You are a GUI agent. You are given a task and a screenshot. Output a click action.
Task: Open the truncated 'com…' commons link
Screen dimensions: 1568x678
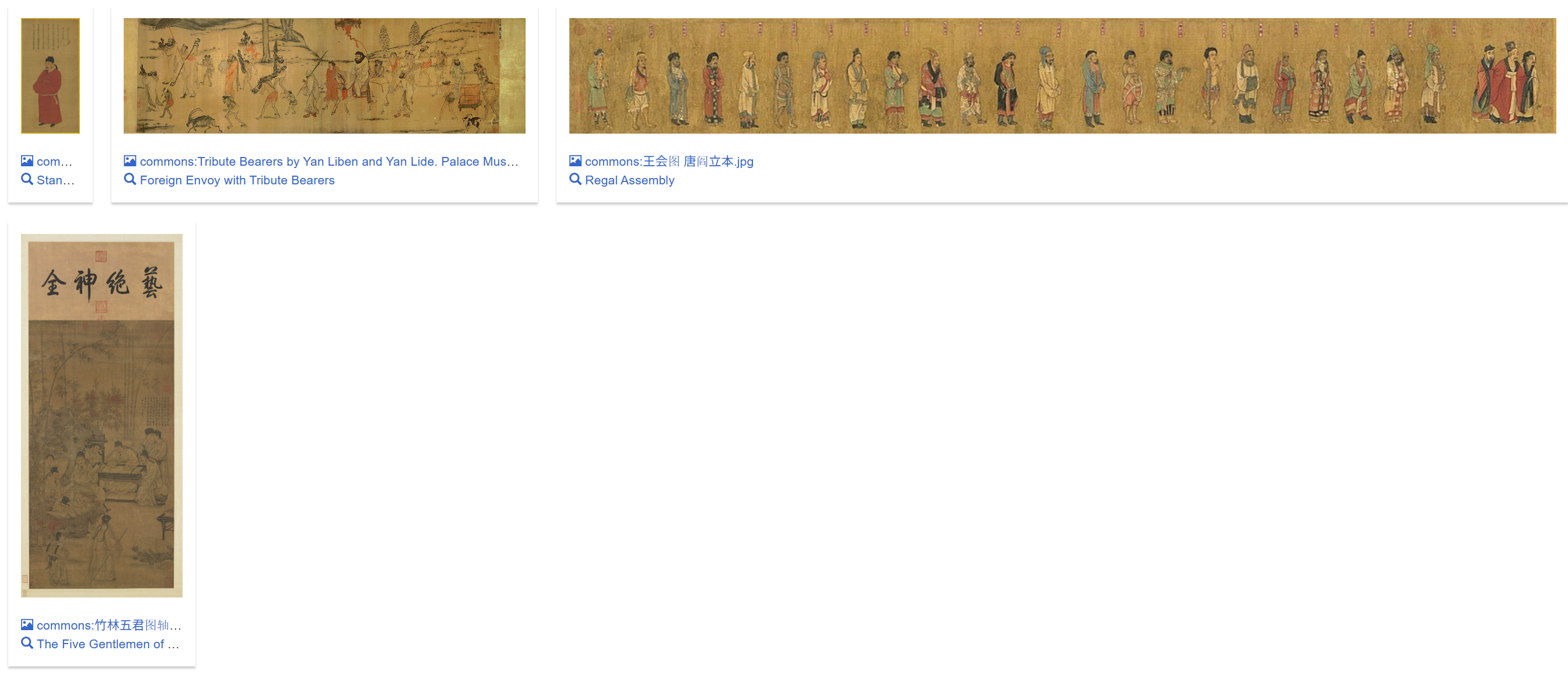pos(54,161)
